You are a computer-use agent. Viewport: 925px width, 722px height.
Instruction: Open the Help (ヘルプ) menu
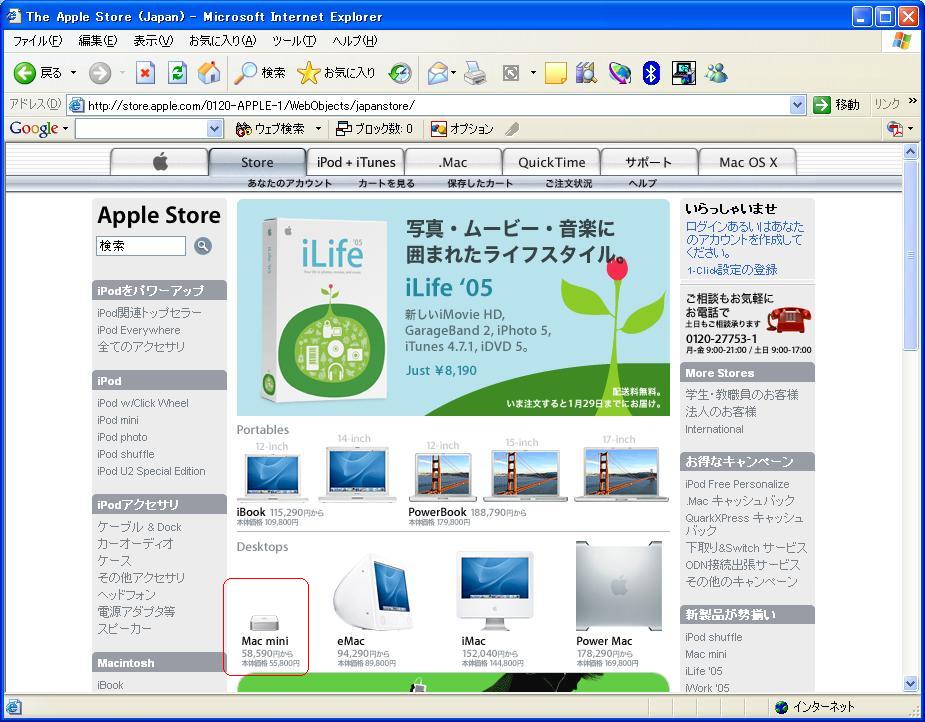pos(354,41)
